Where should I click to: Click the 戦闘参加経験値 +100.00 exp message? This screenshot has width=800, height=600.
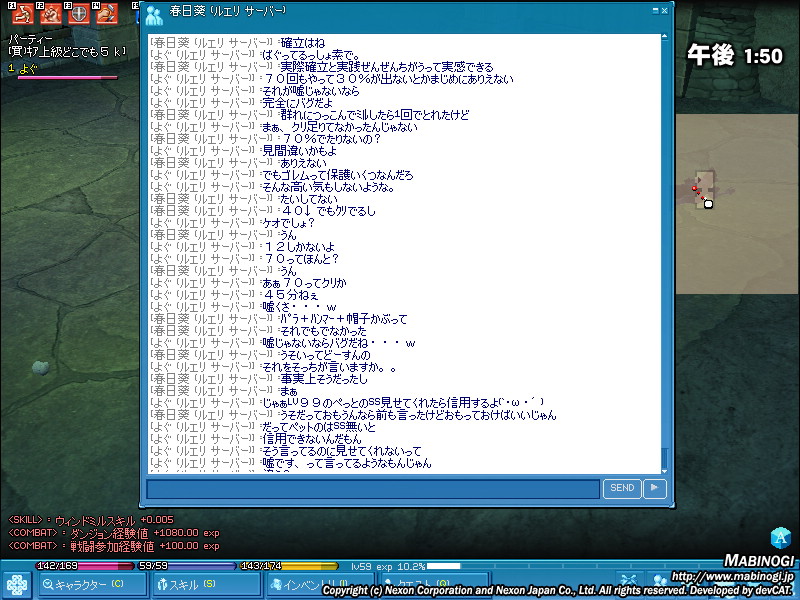click(x=114, y=546)
